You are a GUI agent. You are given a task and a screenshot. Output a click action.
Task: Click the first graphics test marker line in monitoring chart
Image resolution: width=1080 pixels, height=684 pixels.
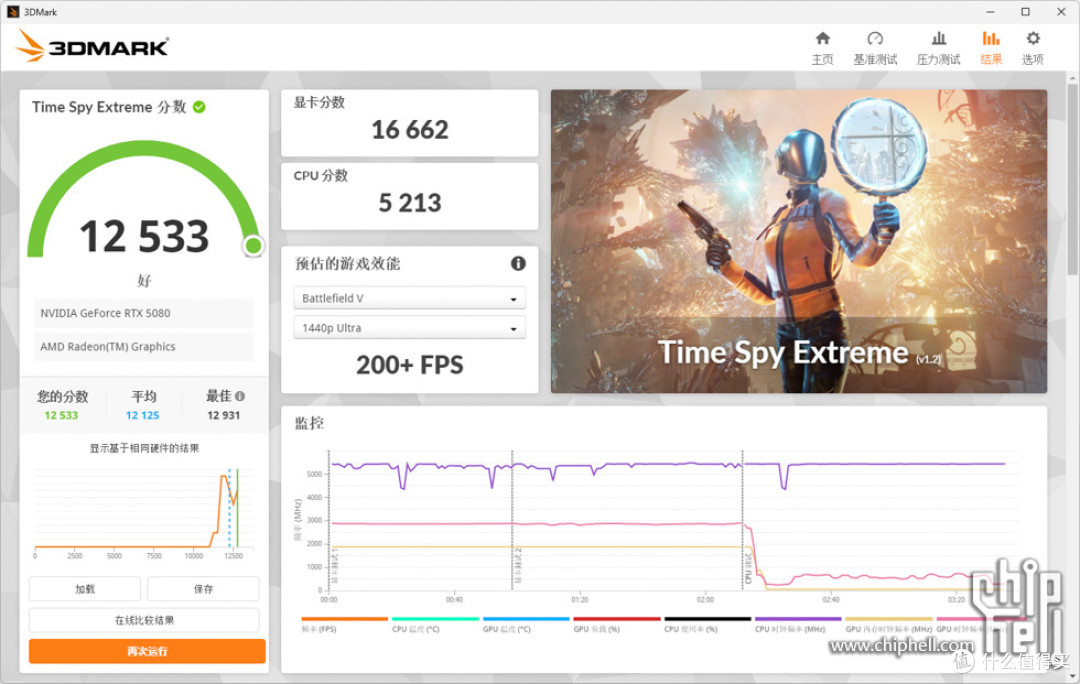pos(329,520)
